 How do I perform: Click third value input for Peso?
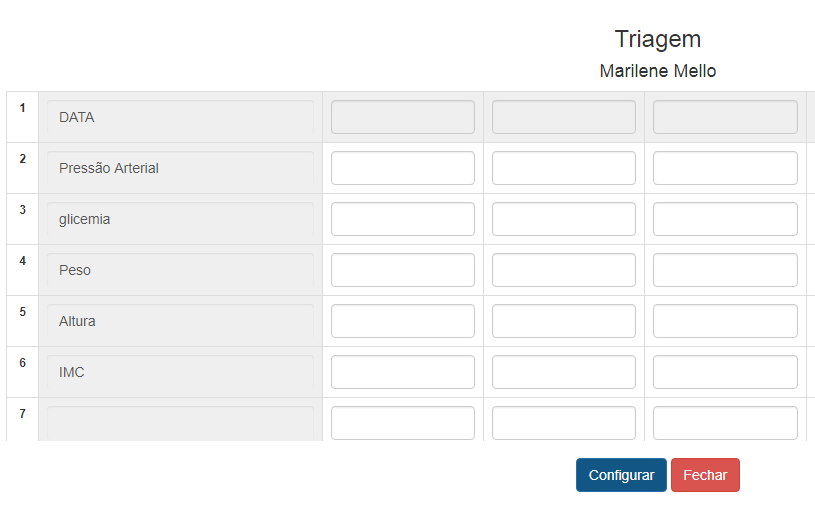[x=725, y=270]
